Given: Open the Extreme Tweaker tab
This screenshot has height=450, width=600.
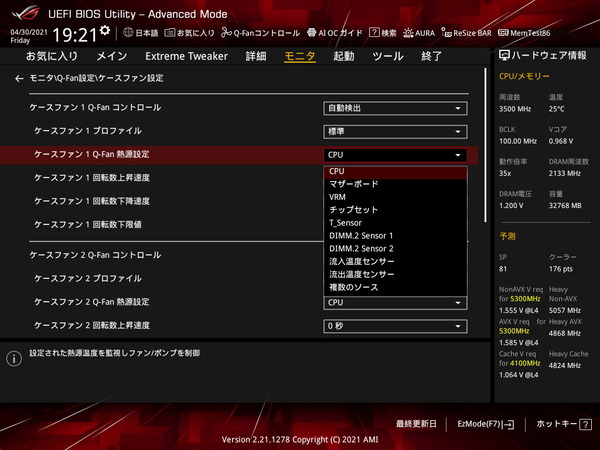Looking at the screenshot, I should [x=186, y=56].
